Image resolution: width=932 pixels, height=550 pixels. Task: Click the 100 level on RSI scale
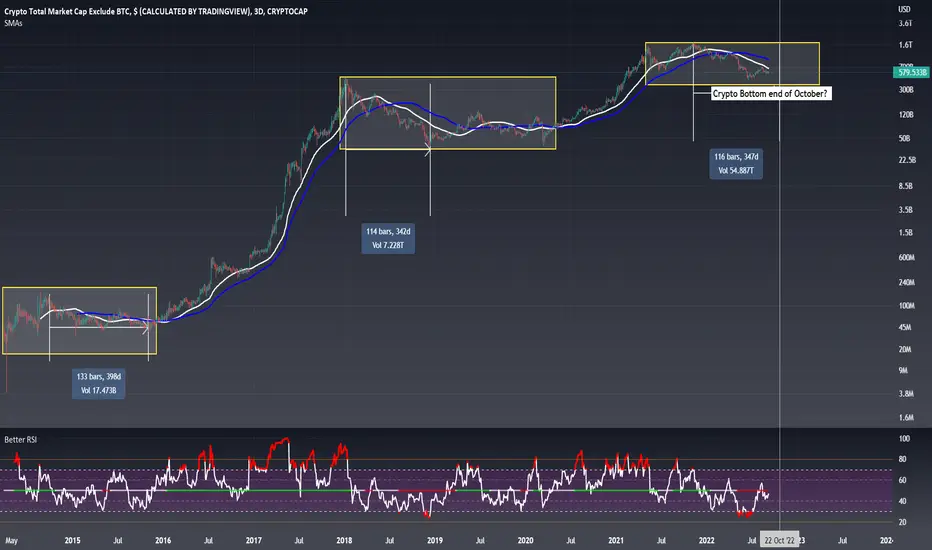pyautogui.click(x=904, y=439)
